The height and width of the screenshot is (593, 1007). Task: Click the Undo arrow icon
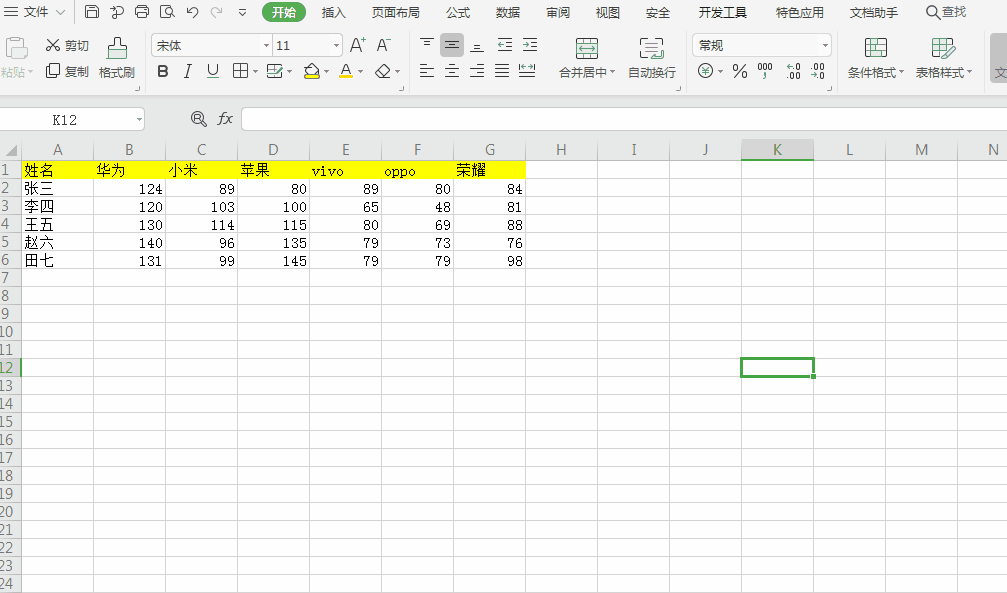coord(192,12)
